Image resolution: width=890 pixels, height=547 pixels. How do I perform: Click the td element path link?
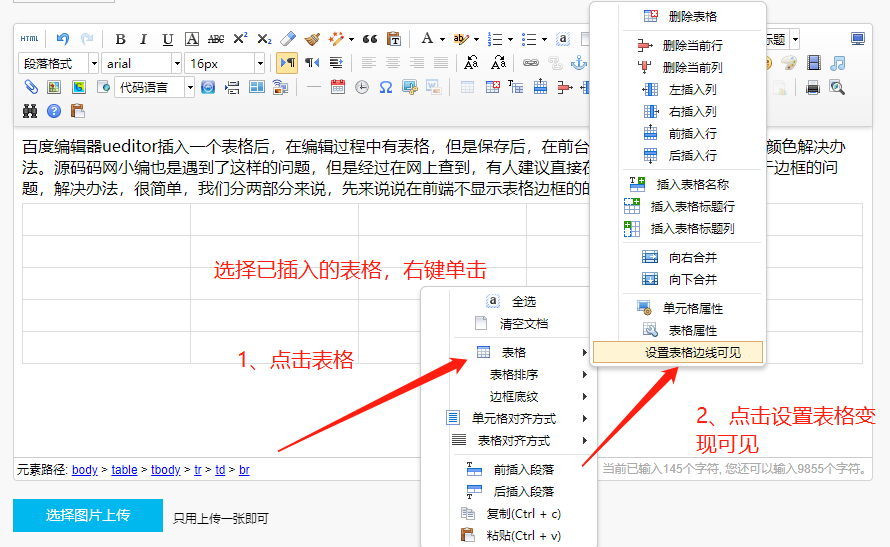220,470
